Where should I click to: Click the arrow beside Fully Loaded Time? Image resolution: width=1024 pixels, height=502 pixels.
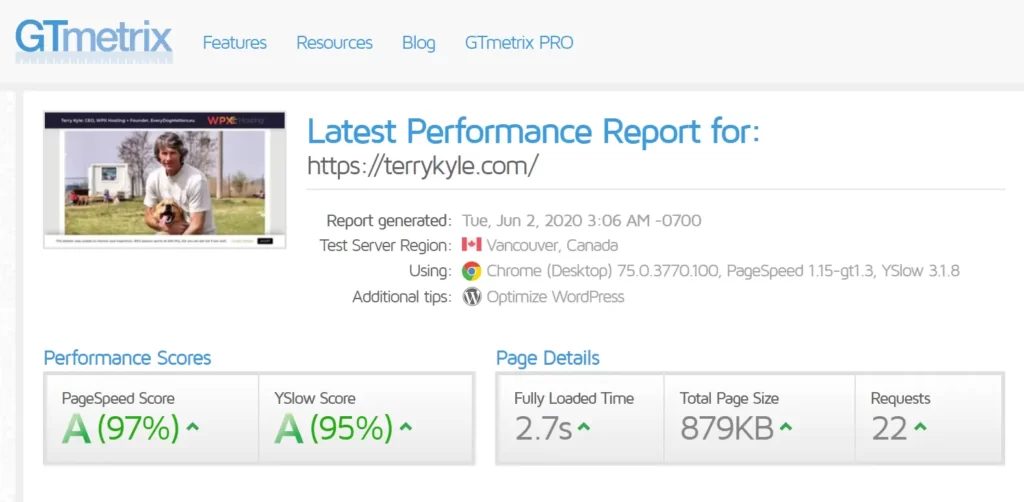[584, 428]
